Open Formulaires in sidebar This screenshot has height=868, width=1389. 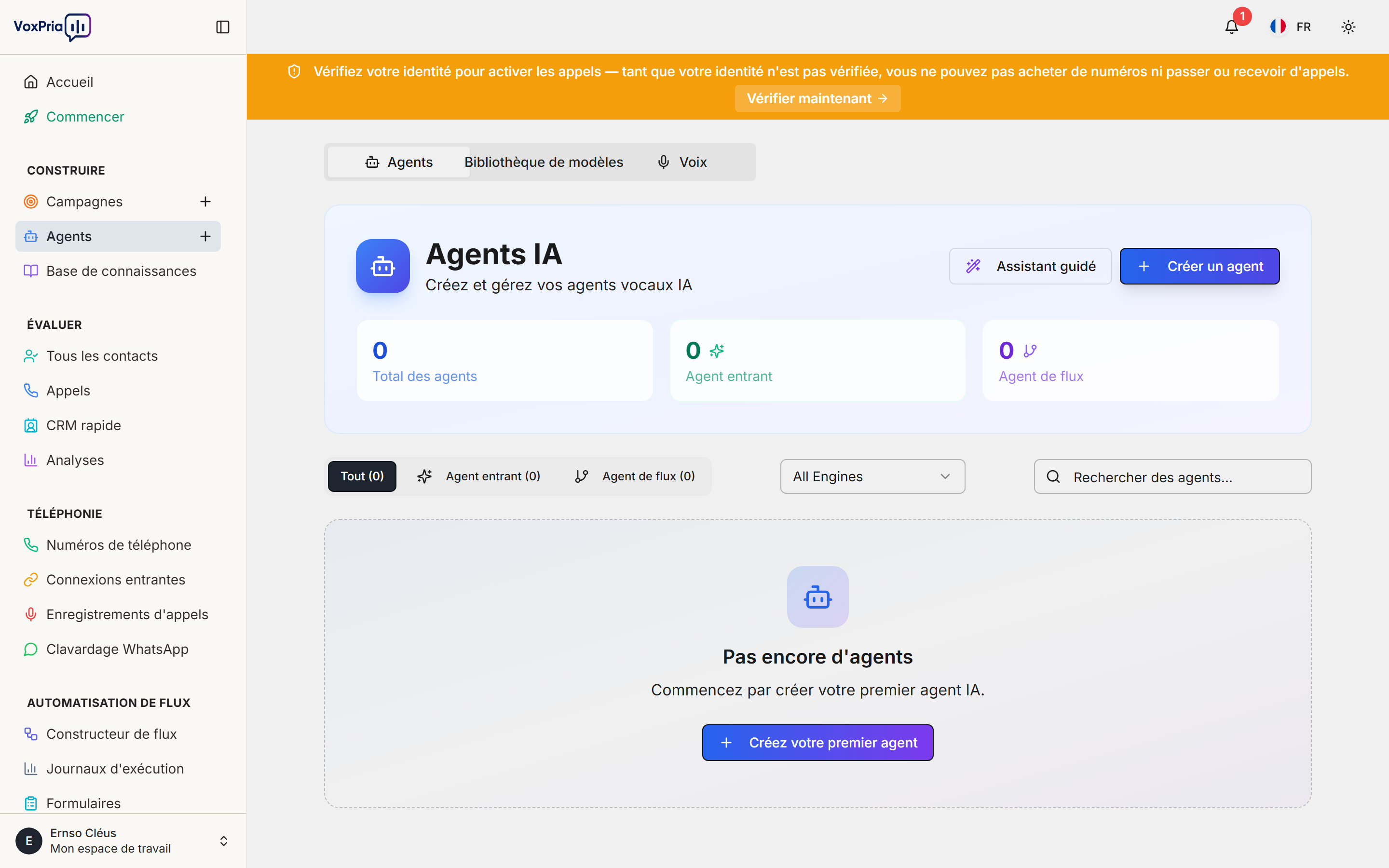(x=118, y=803)
